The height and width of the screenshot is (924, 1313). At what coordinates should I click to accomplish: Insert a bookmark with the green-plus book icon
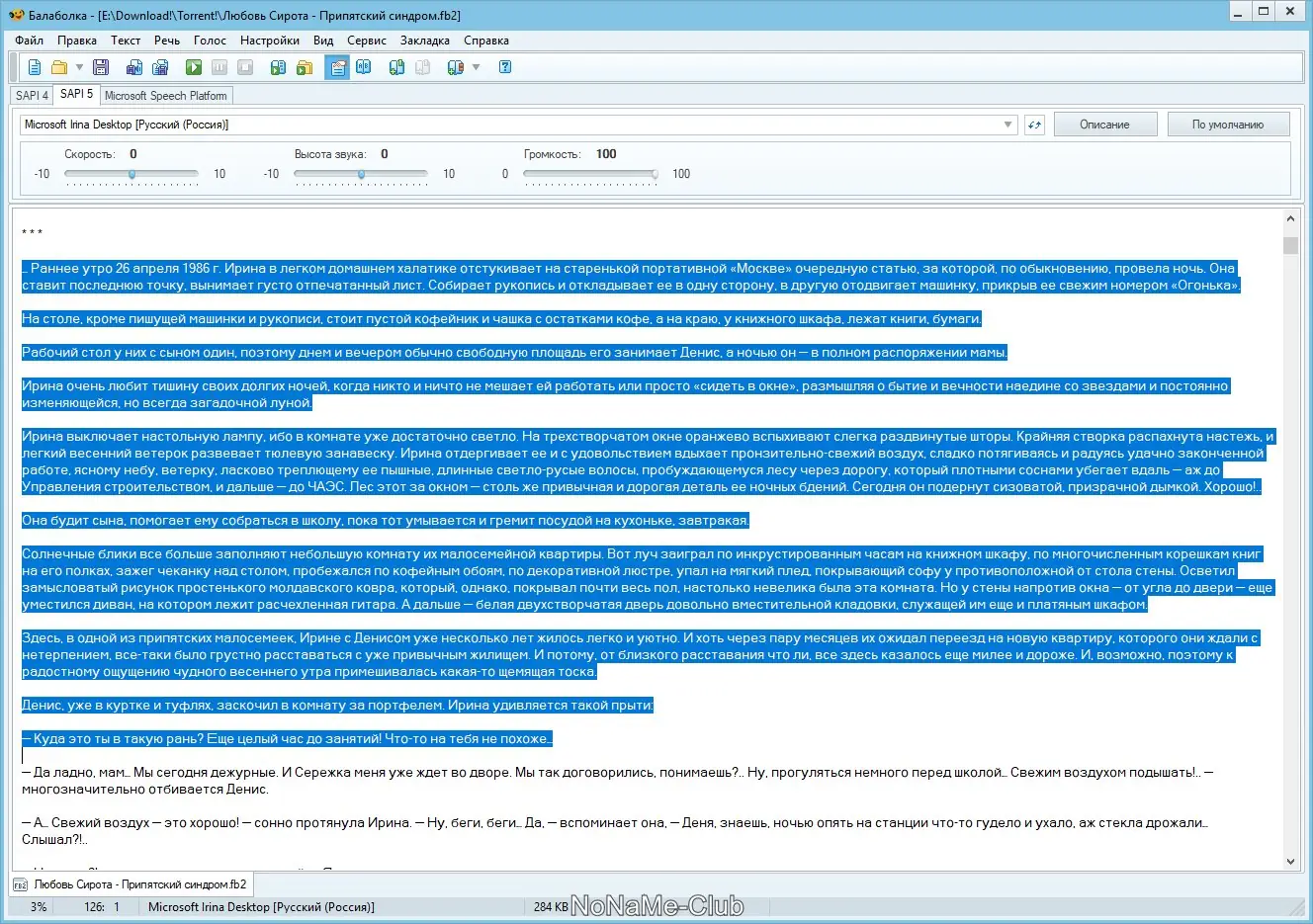[x=396, y=67]
